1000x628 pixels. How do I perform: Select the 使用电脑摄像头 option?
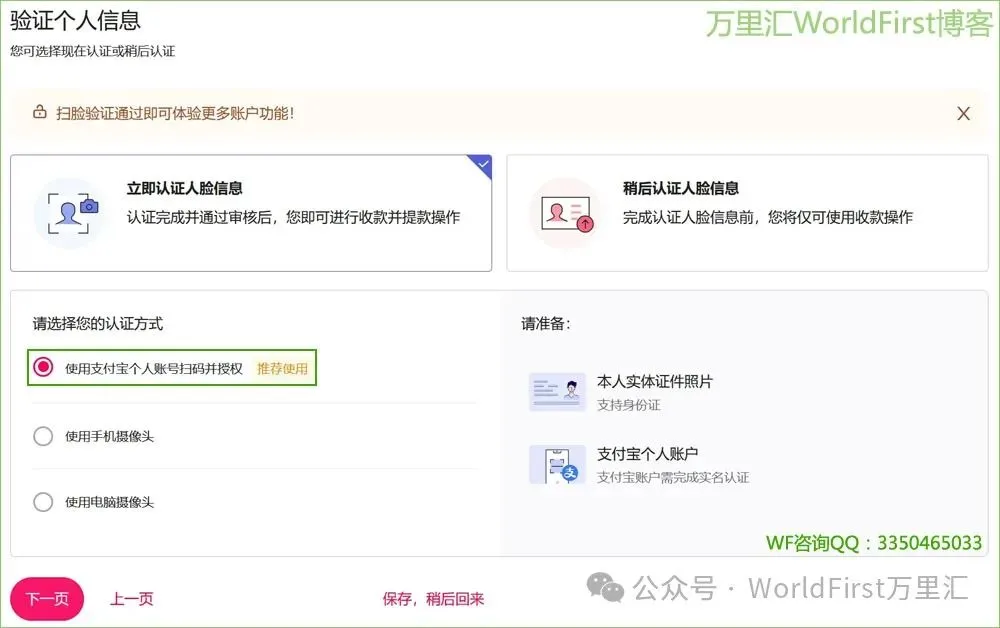coord(43,502)
